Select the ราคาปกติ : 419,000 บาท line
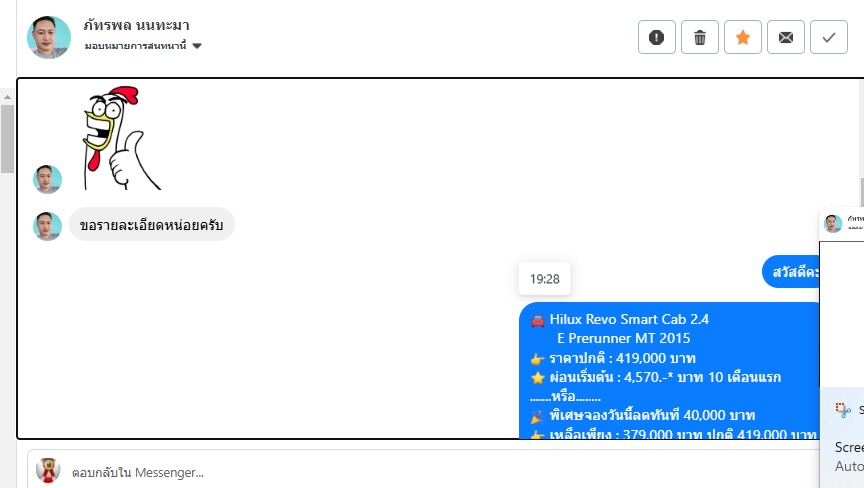This screenshot has width=864, height=488. (x=613, y=358)
